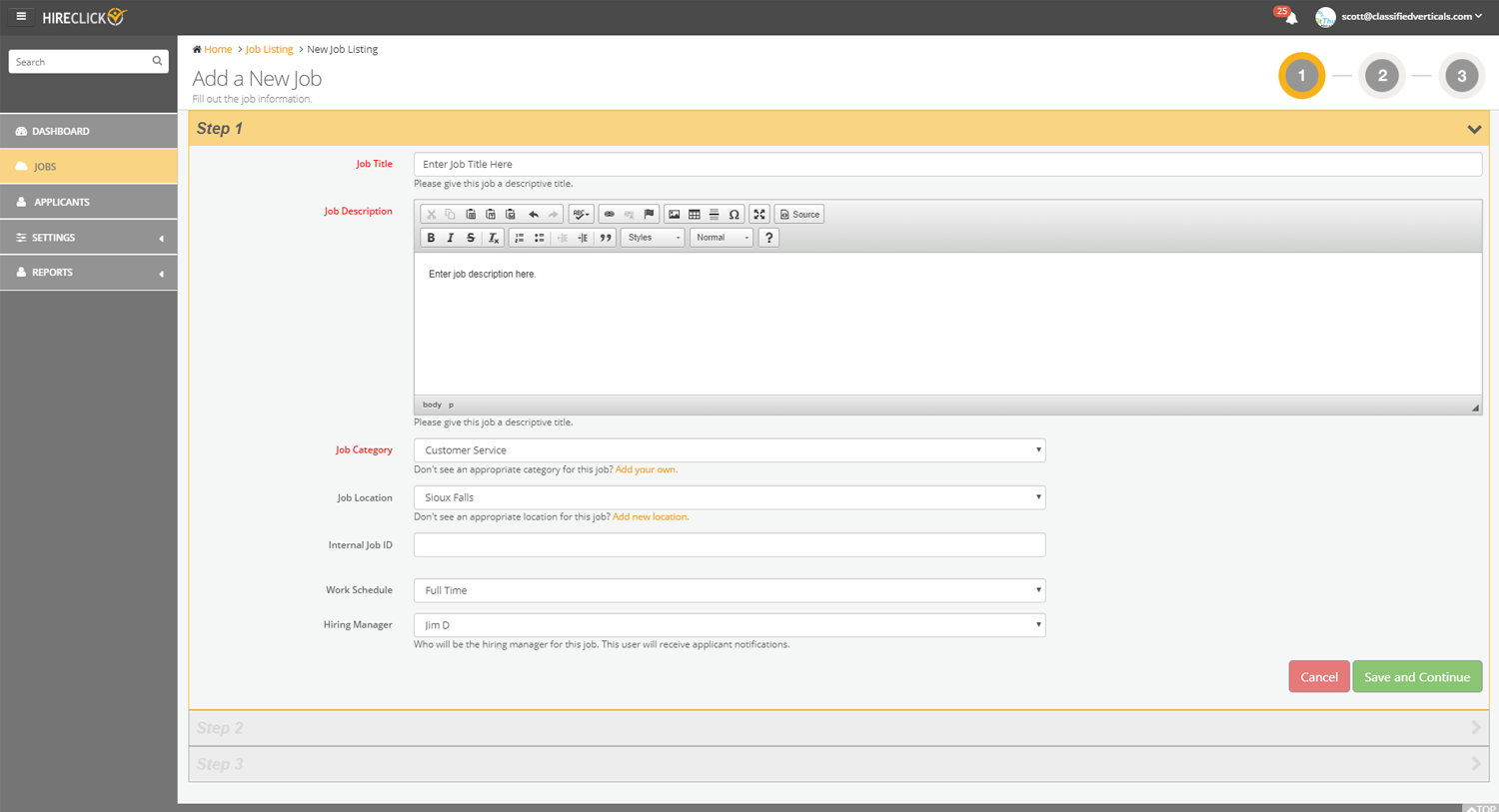
Task: Expand the Step 2 section
Action: [838, 728]
